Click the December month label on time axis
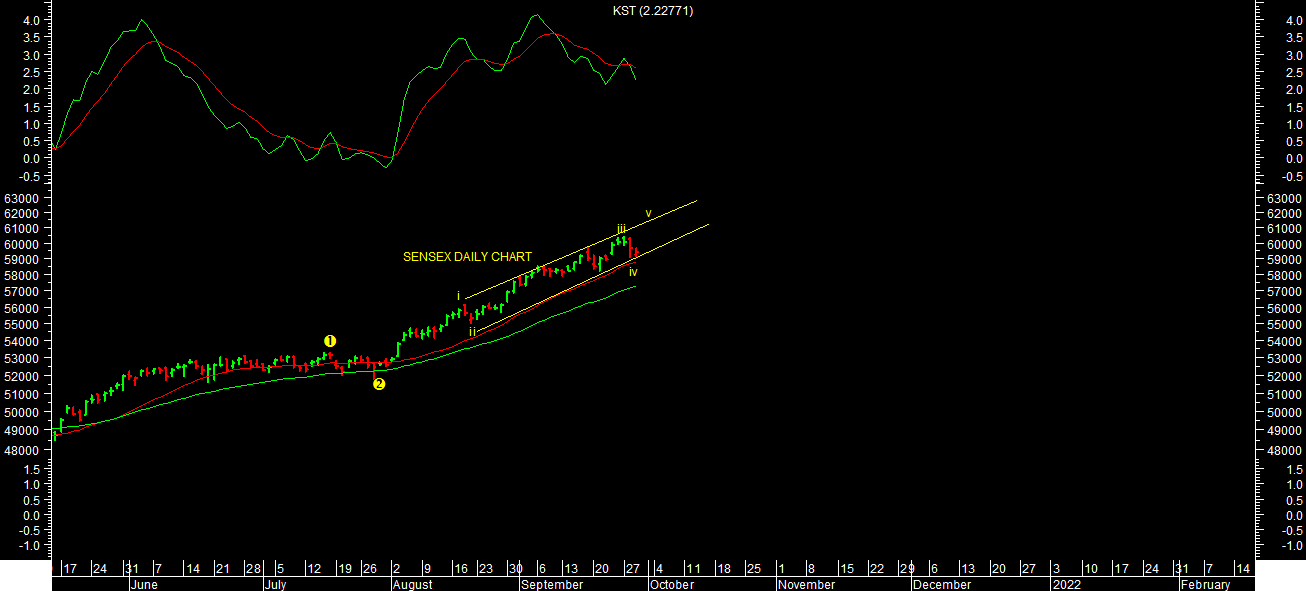 point(942,584)
